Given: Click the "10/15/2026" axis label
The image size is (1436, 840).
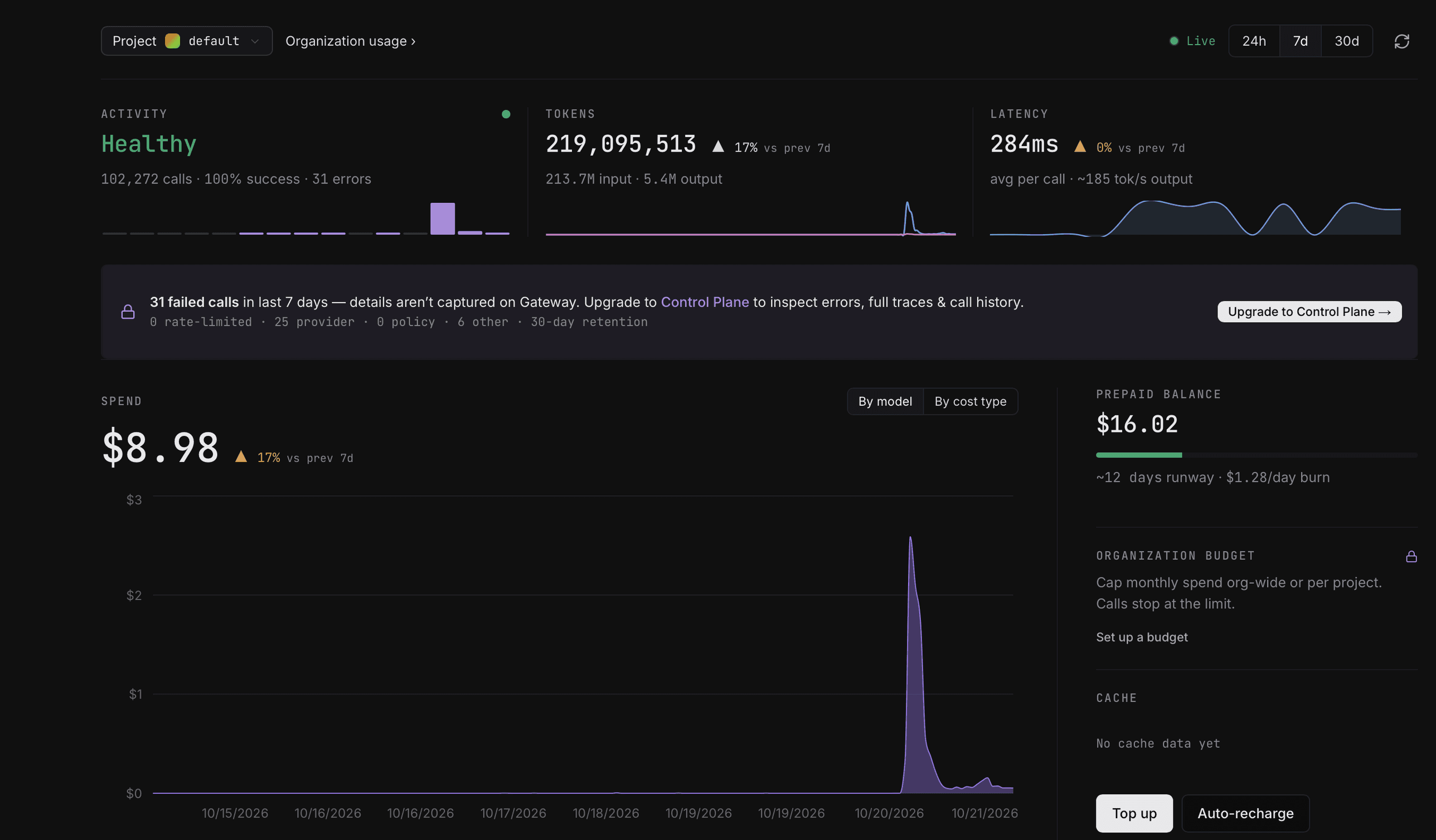Looking at the screenshot, I should [235, 813].
